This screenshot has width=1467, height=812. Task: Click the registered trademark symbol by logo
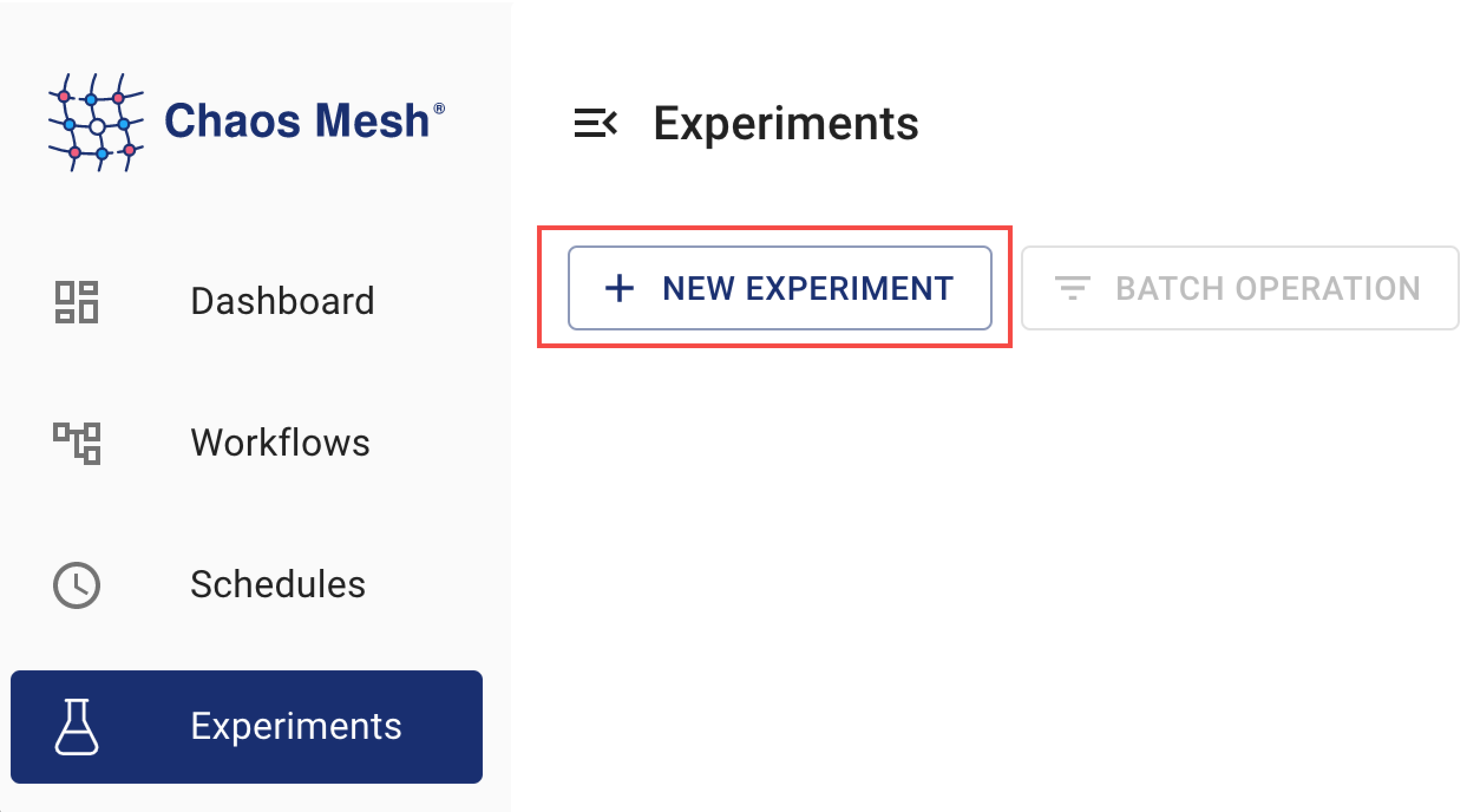point(439,109)
